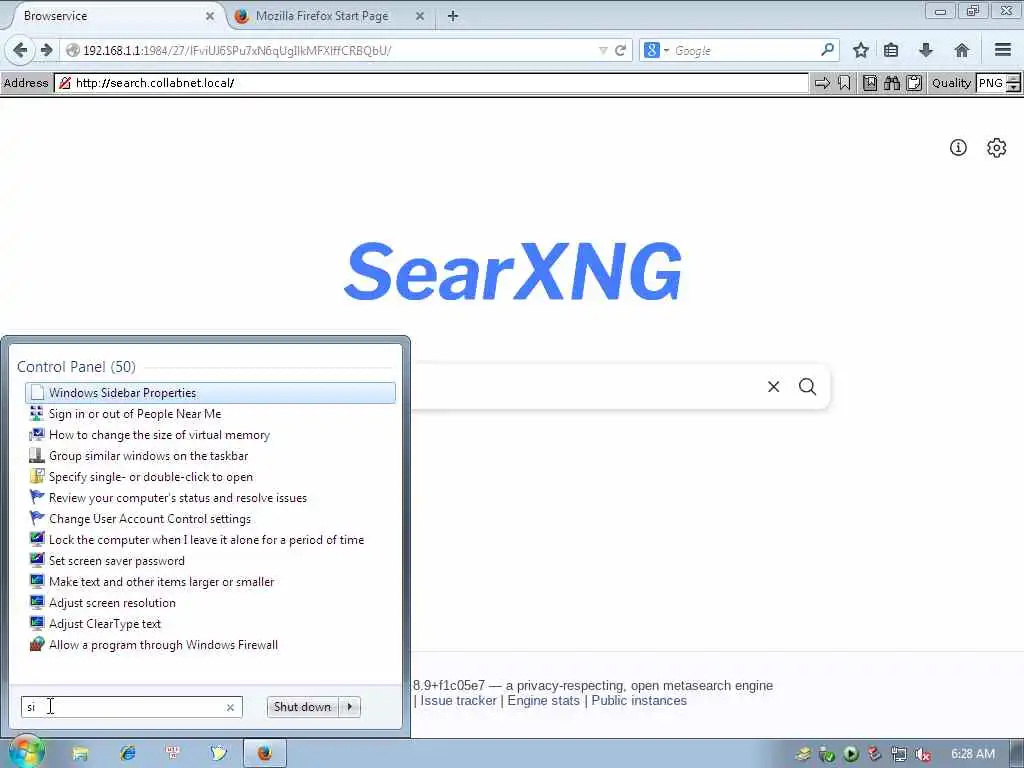Click the Windows Start orb
The width and height of the screenshot is (1024, 768).
(x=26, y=753)
